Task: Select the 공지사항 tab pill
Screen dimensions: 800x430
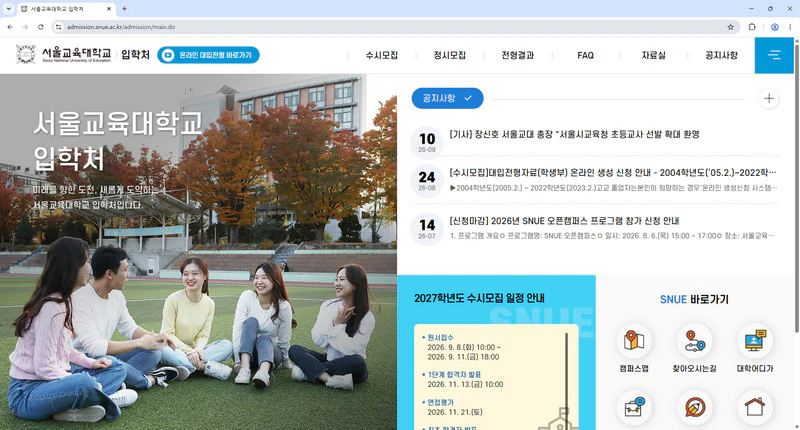Action: click(x=447, y=98)
